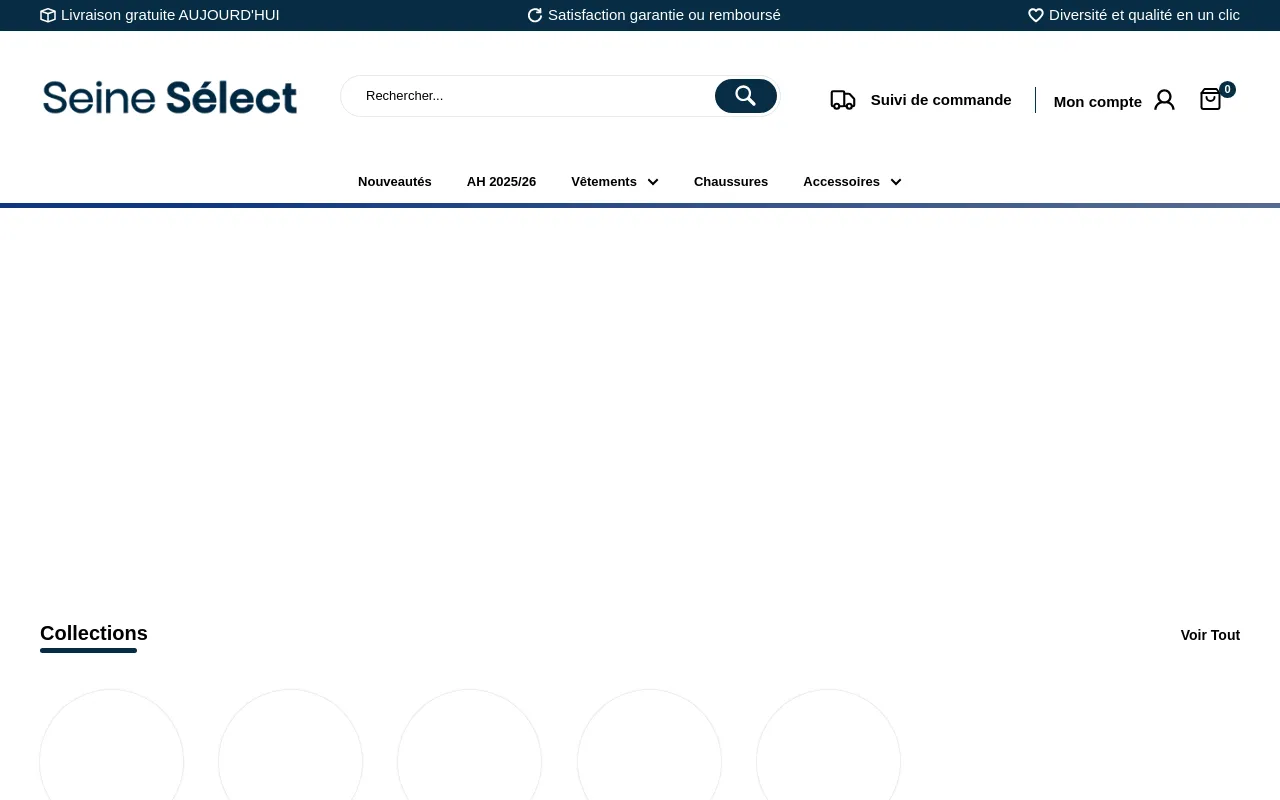
Task: Click the delivery truck icon
Action: pyautogui.click(x=842, y=100)
